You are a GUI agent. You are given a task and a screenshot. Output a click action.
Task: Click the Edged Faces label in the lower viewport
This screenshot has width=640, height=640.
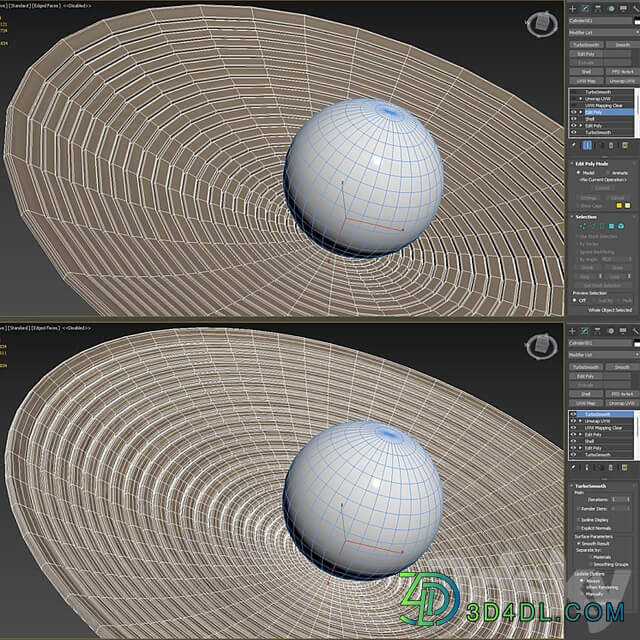pyautogui.click(x=47, y=328)
